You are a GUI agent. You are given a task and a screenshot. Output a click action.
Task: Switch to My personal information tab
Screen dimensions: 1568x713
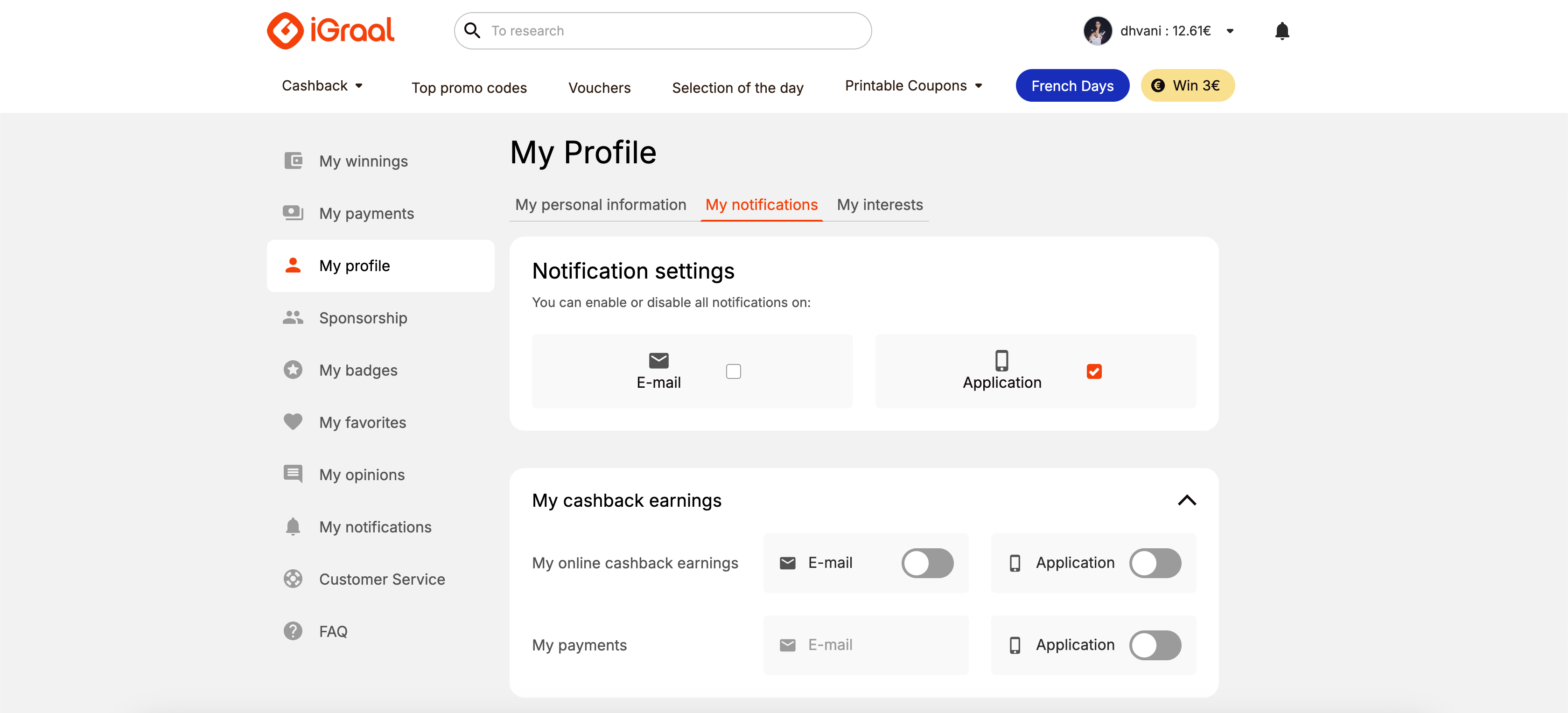[x=600, y=204]
